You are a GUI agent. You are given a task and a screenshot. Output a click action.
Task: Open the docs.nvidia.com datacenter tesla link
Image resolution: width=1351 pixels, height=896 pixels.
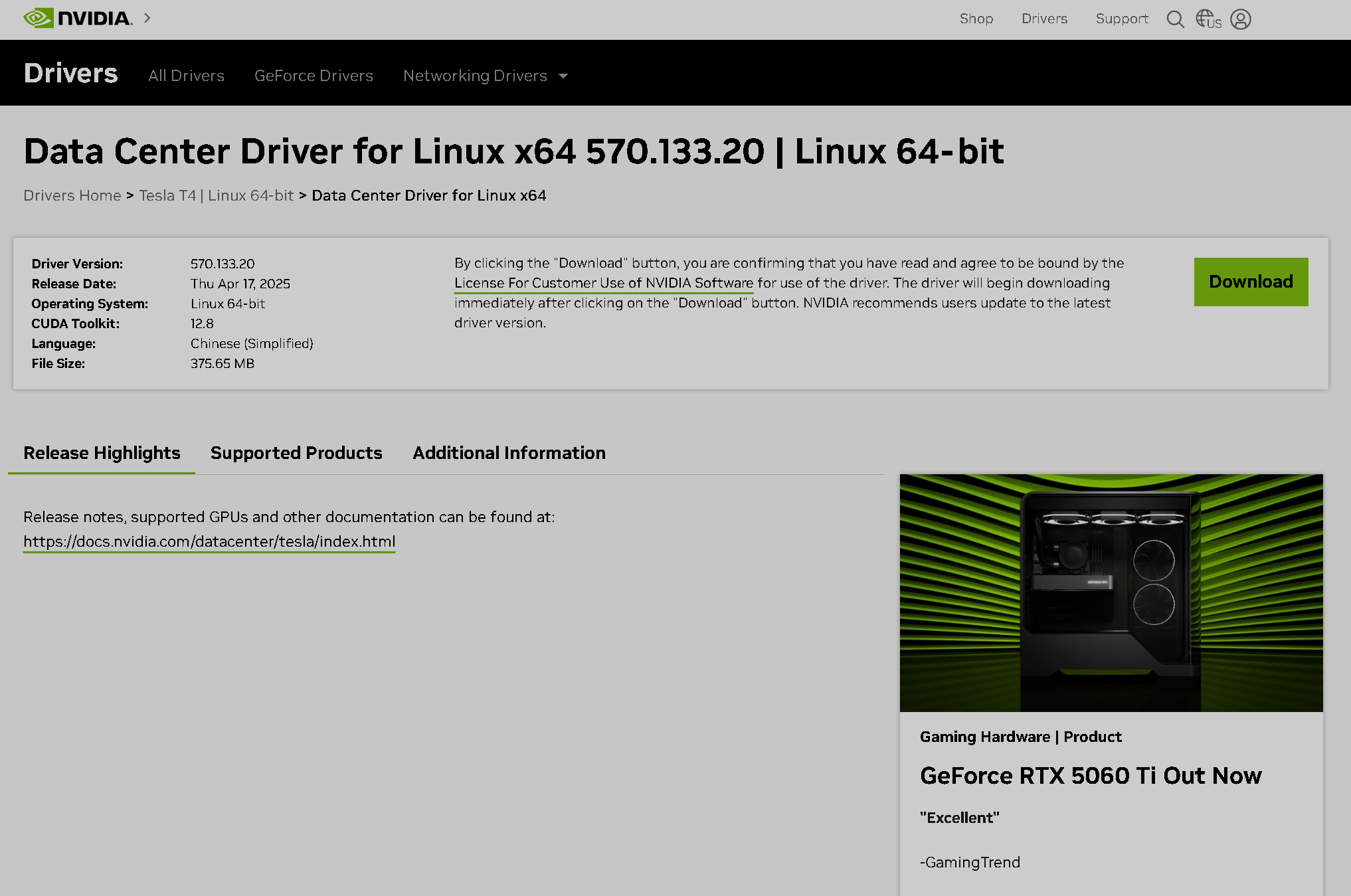coord(209,541)
